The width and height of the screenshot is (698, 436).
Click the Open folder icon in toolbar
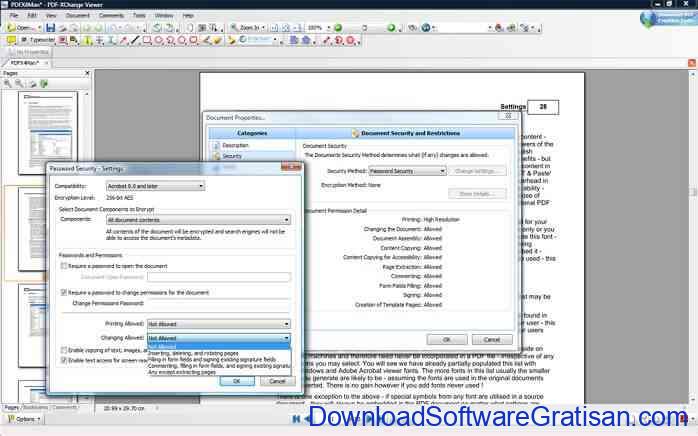tap(12, 28)
